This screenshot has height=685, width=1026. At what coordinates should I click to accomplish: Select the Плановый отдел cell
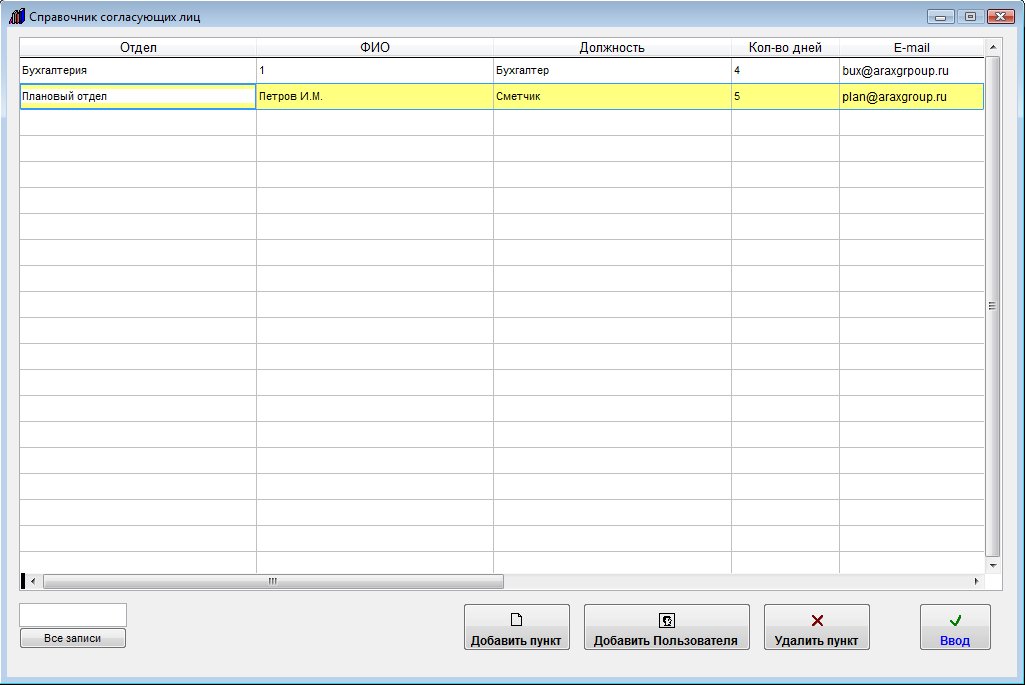[138, 96]
